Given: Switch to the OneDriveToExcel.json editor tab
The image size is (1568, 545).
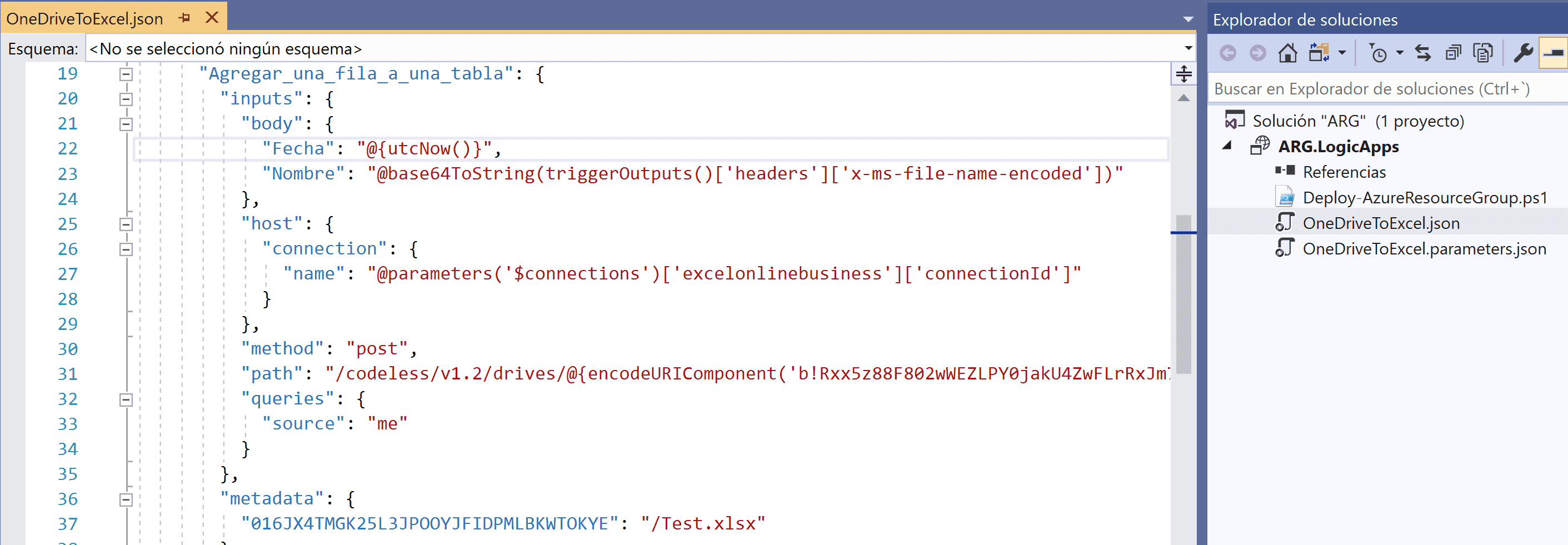Looking at the screenshot, I should (84, 18).
